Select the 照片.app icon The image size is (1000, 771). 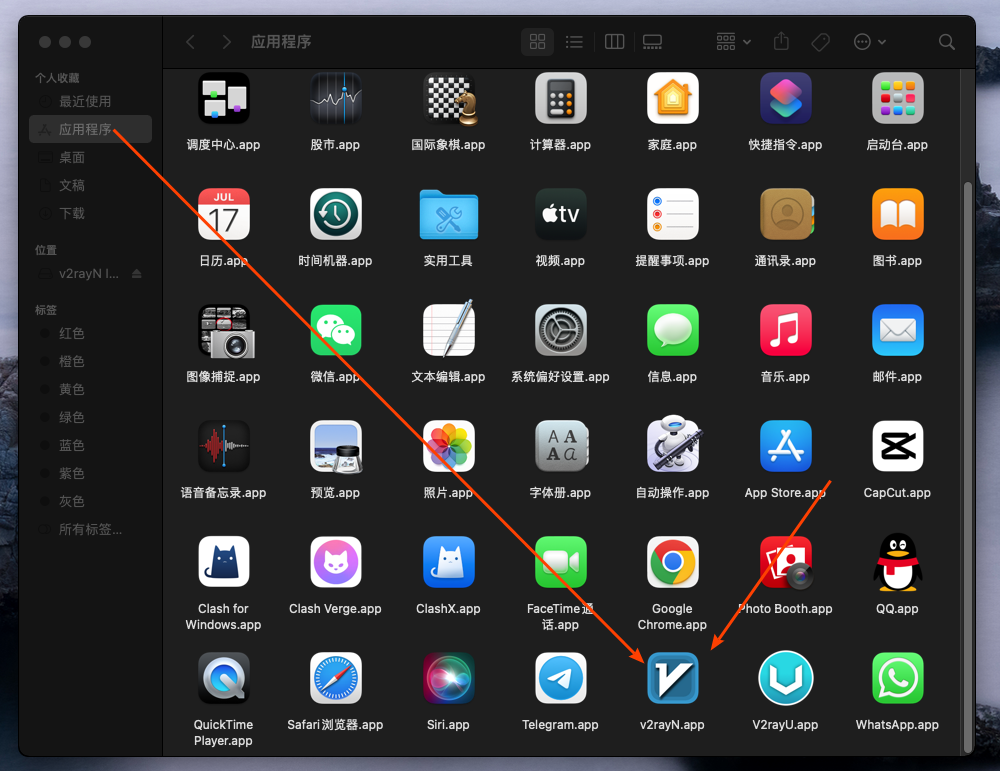448,446
